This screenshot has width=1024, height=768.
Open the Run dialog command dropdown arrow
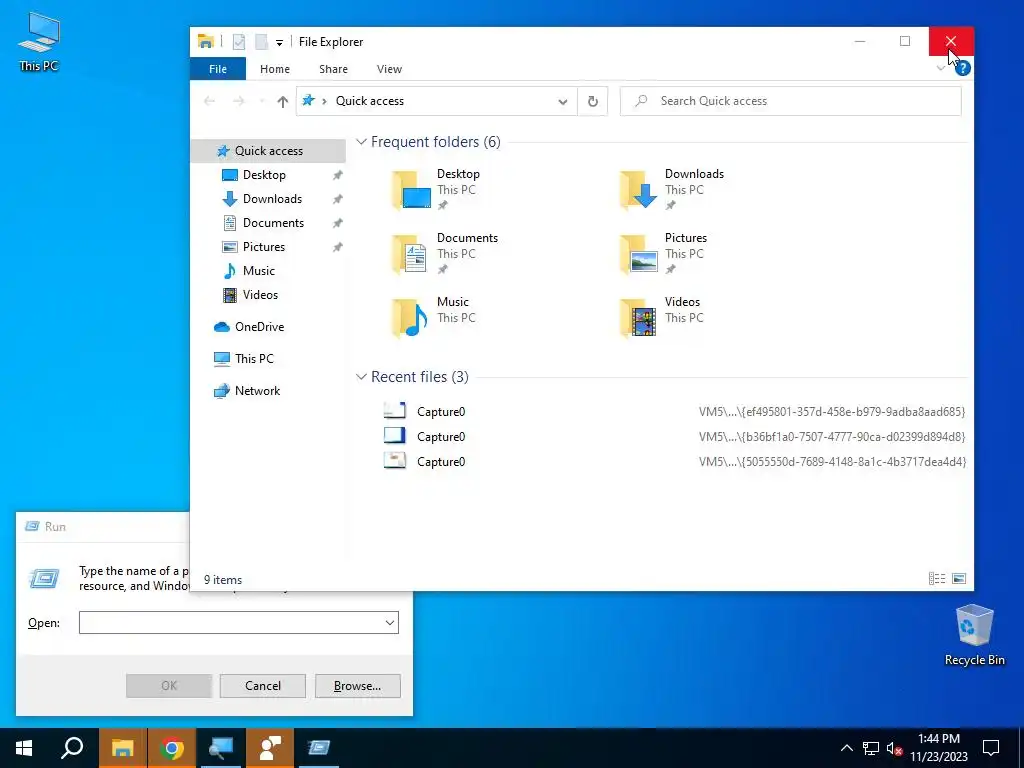click(390, 622)
